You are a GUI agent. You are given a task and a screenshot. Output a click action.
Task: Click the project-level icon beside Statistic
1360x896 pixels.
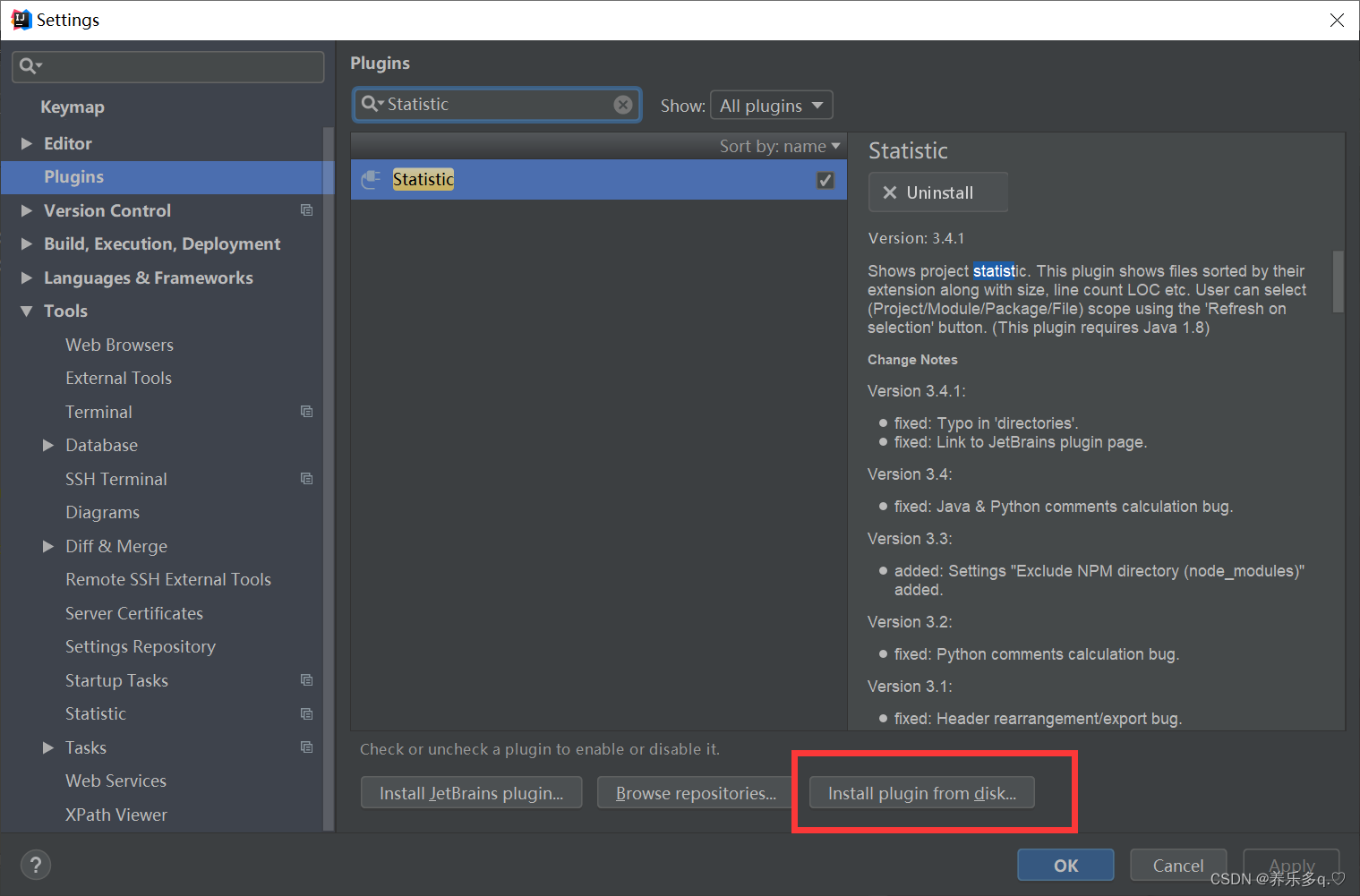(306, 713)
